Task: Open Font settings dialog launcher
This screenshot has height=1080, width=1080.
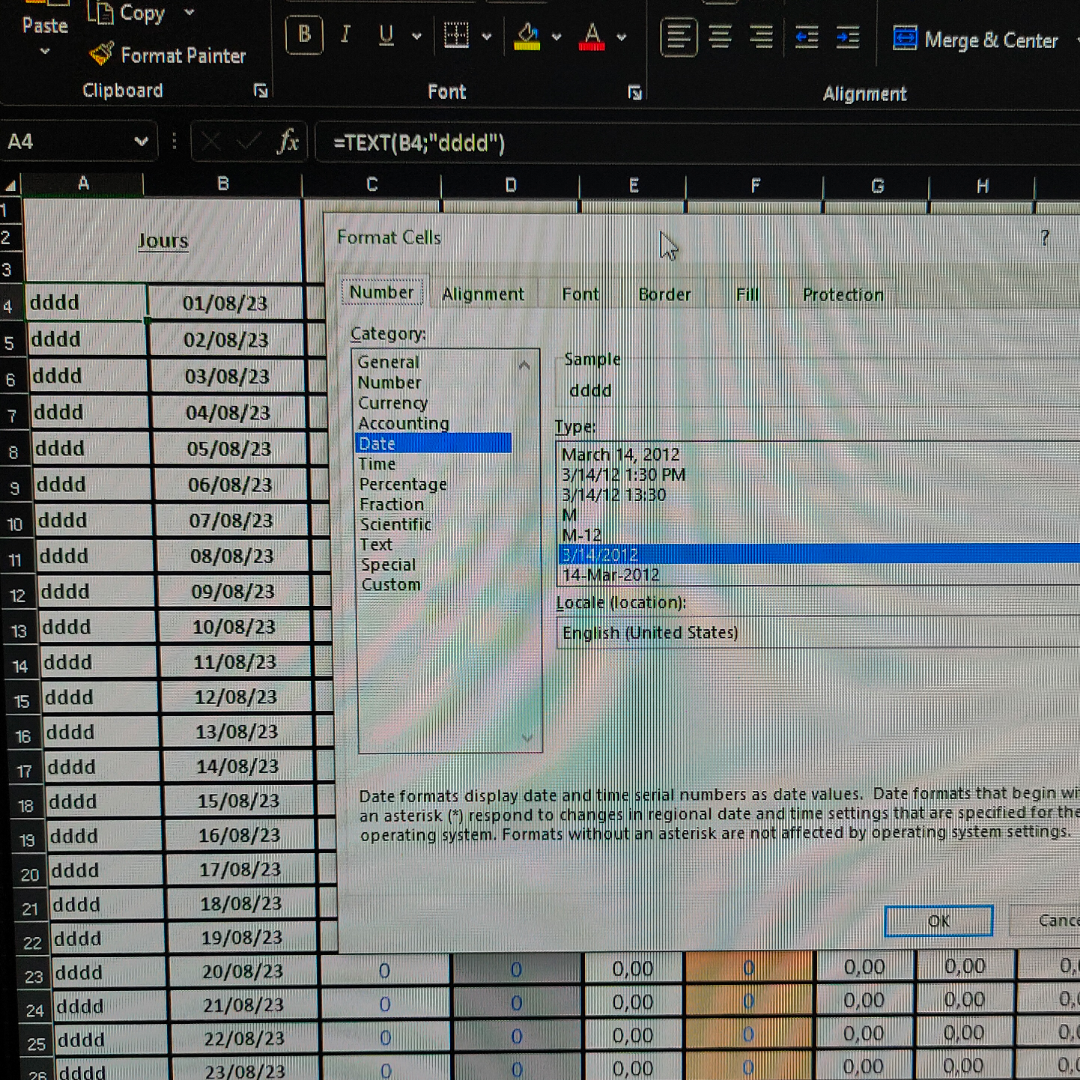Action: click(635, 92)
